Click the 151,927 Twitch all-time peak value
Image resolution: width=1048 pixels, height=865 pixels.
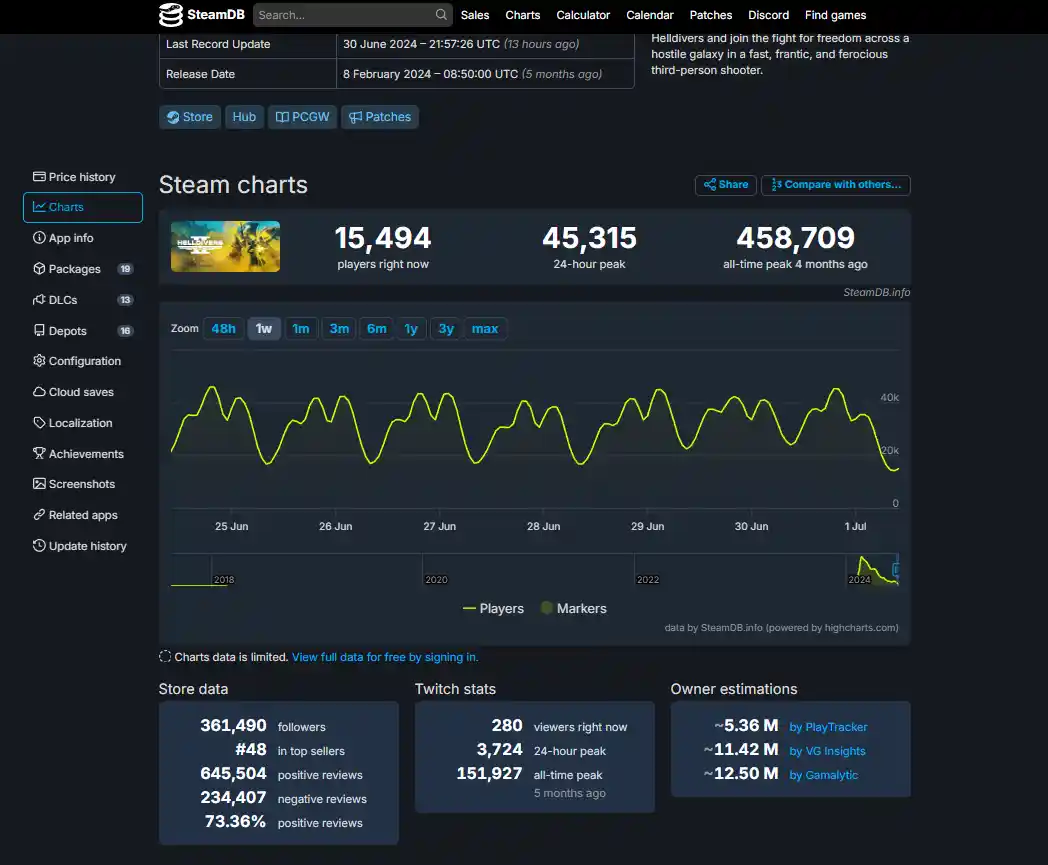(x=489, y=773)
